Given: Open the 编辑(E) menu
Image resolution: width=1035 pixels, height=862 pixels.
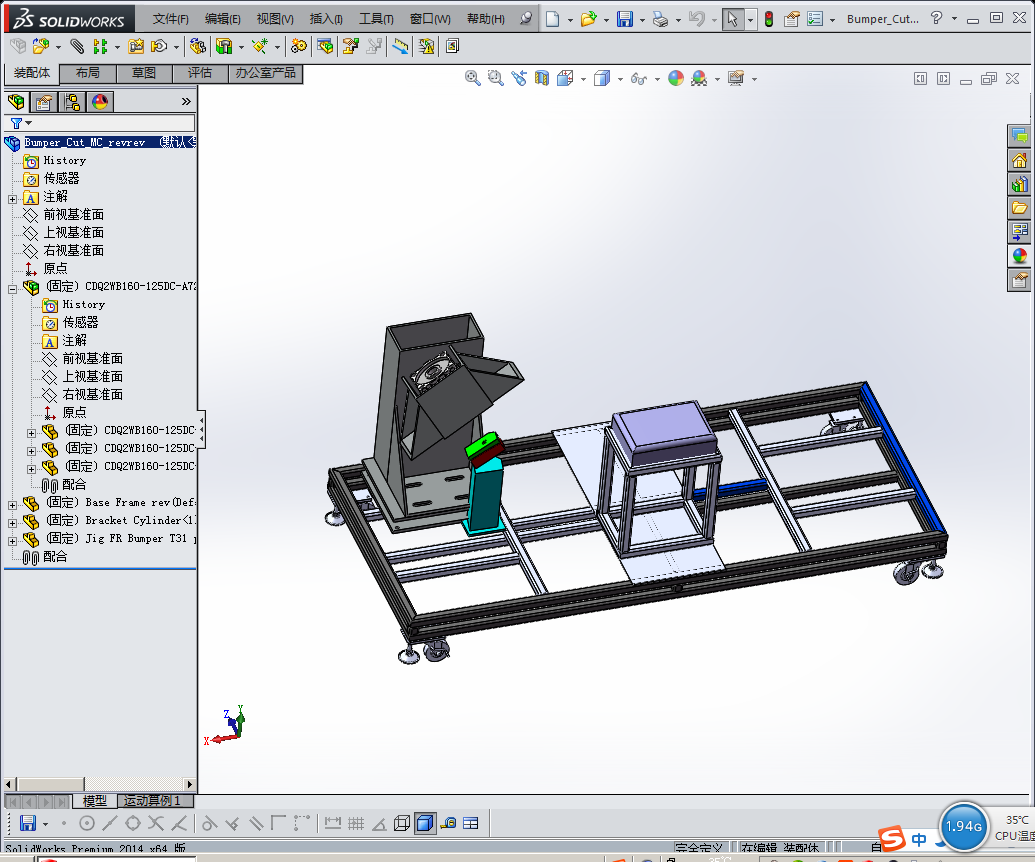Looking at the screenshot, I should 222,19.
